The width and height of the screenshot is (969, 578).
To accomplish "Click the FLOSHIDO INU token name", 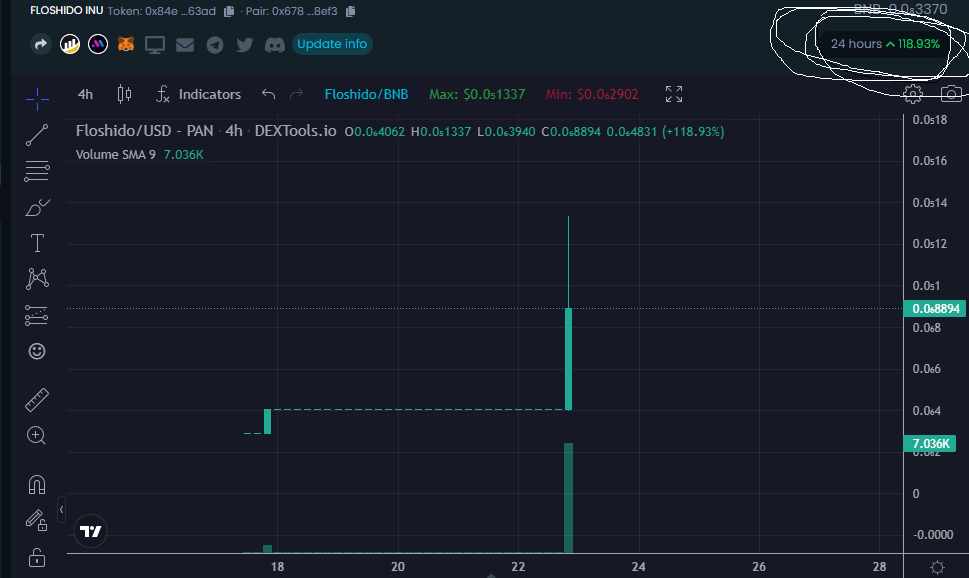I will click(66, 11).
